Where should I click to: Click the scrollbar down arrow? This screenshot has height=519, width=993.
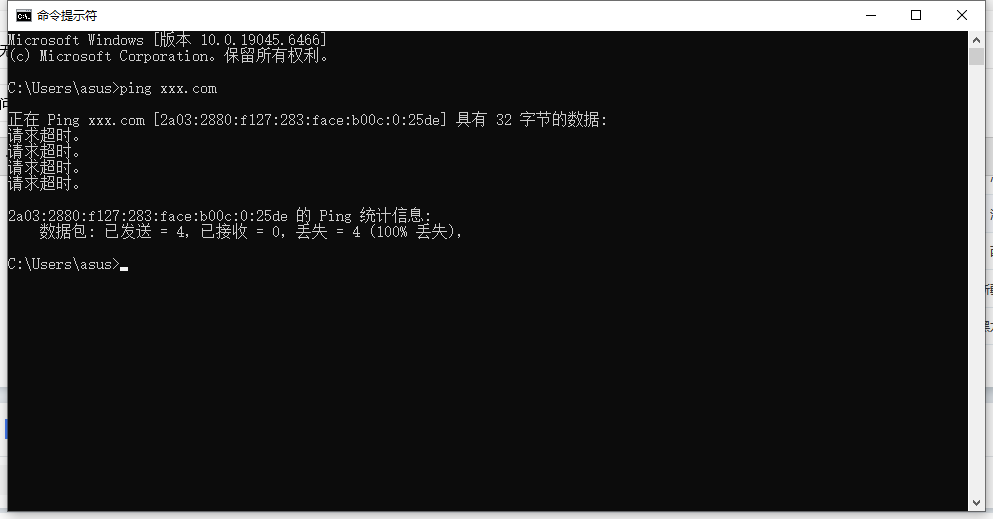pyautogui.click(x=976, y=503)
